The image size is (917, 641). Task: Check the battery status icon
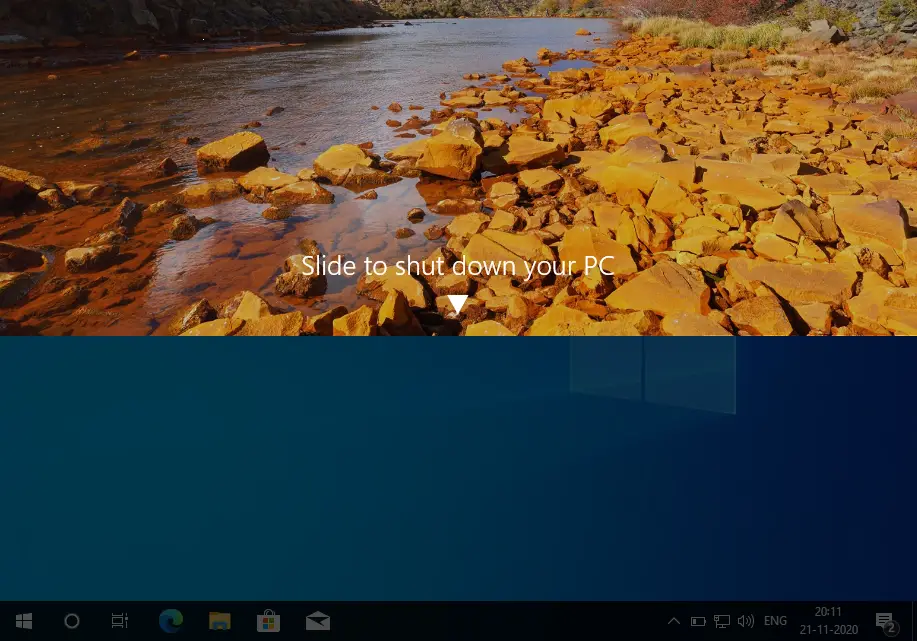pos(698,621)
